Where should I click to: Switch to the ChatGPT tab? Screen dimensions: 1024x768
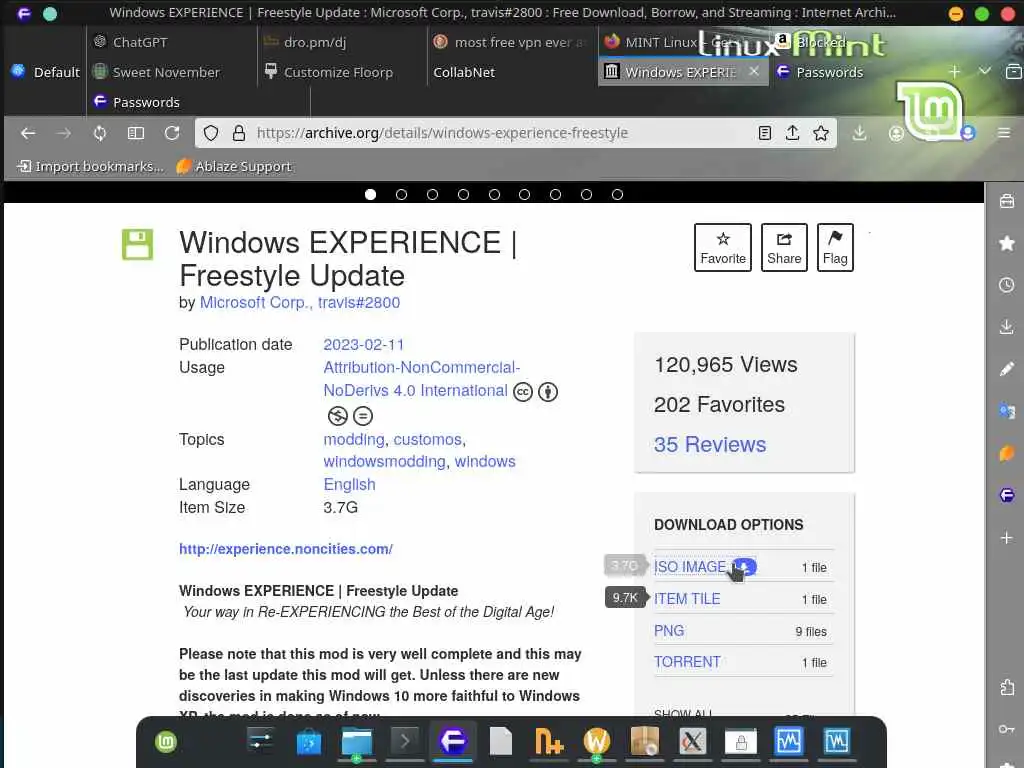tap(171, 42)
